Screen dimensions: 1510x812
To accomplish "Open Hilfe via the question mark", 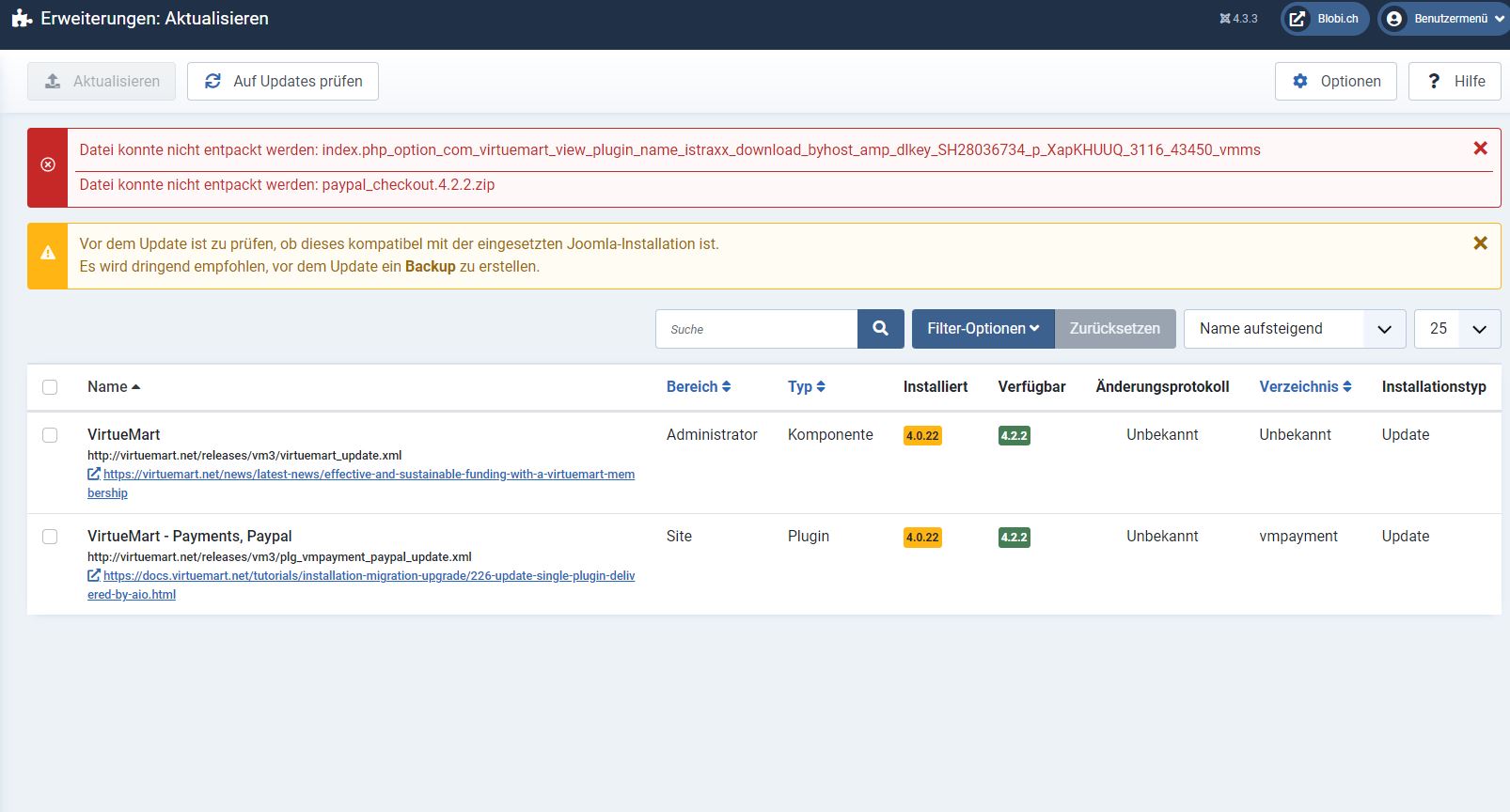I will 1454,82.
